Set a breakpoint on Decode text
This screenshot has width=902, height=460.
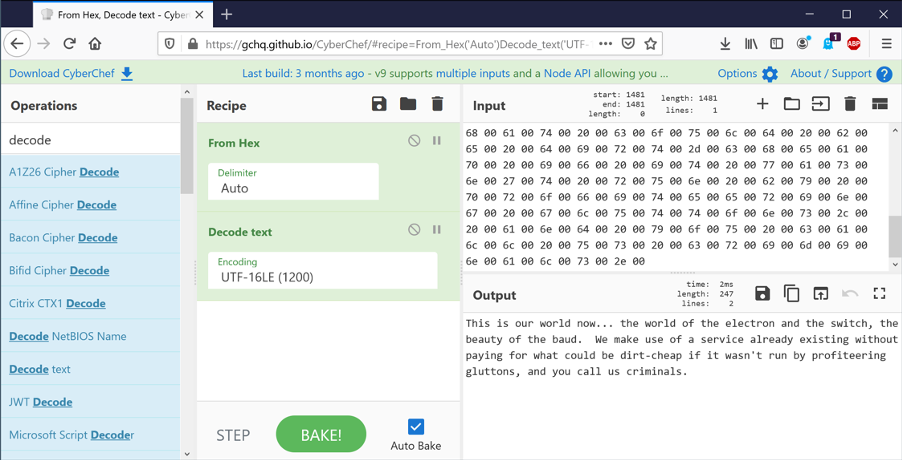click(x=437, y=230)
